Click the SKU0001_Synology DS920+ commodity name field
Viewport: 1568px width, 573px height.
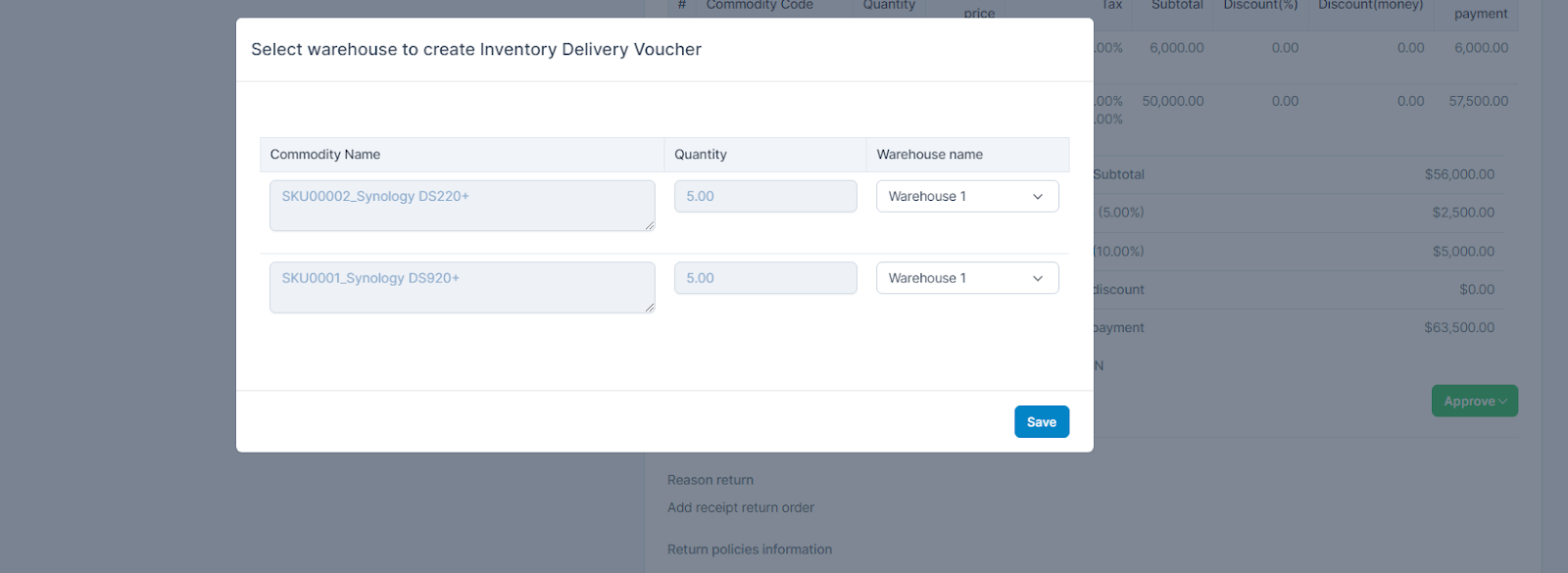tap(462, 287)
